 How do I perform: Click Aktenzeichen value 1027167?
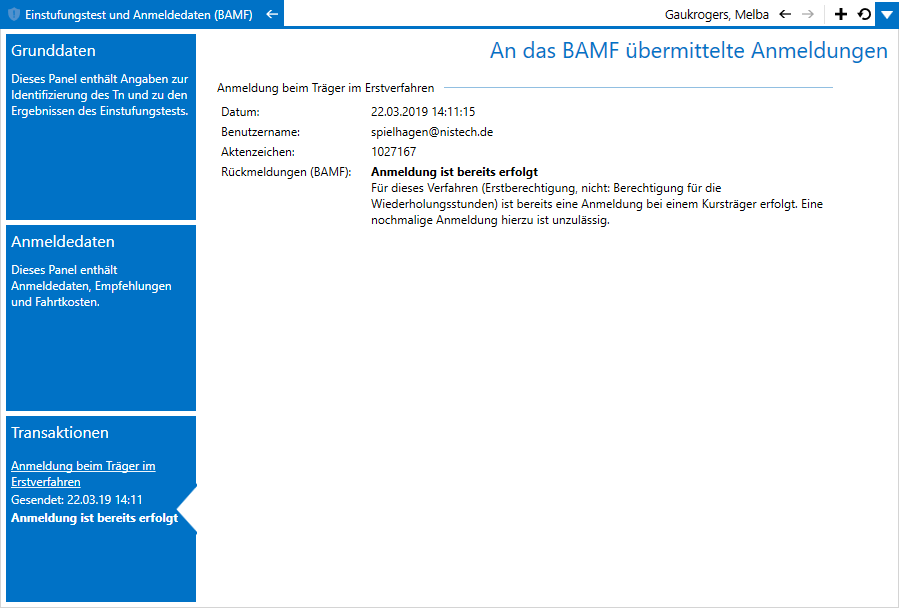(393, 152)
